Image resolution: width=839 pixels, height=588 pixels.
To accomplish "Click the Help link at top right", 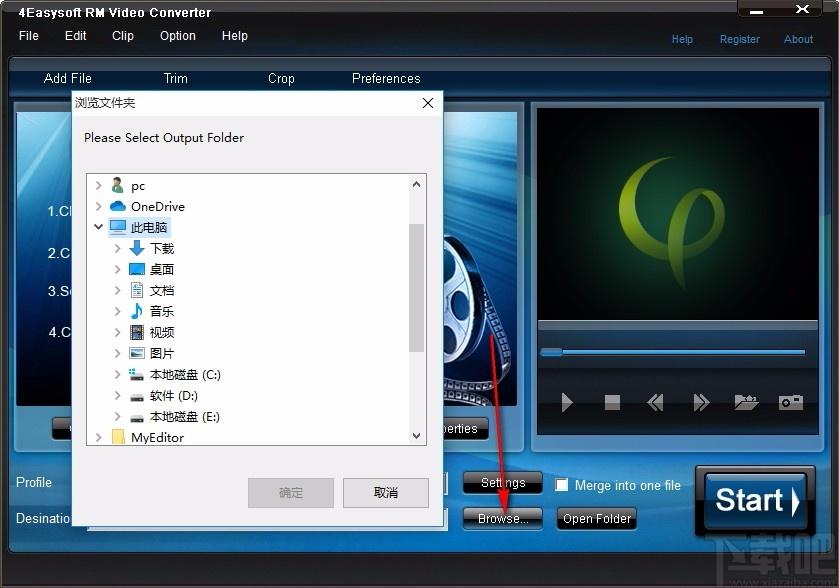I will [x=682, y=39].
